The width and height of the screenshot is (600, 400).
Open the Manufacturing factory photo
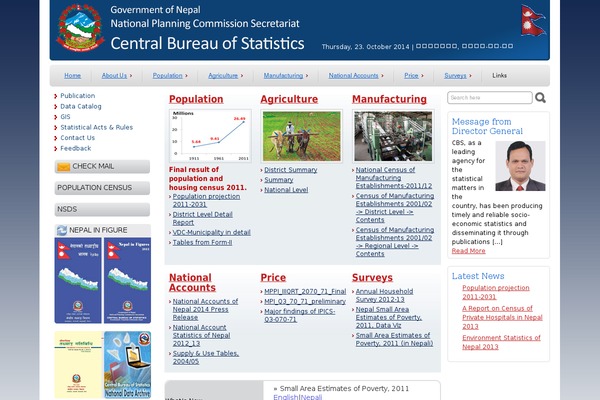tap(393, 136)
